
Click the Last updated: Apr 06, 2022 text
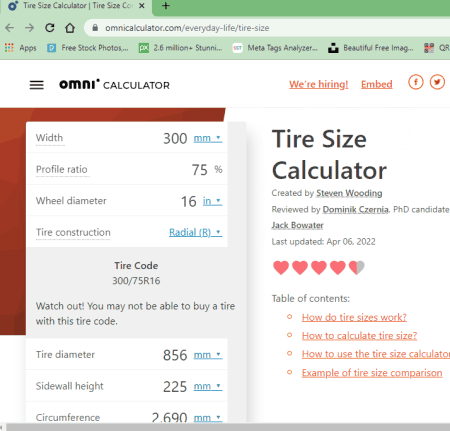pos(323,241)
